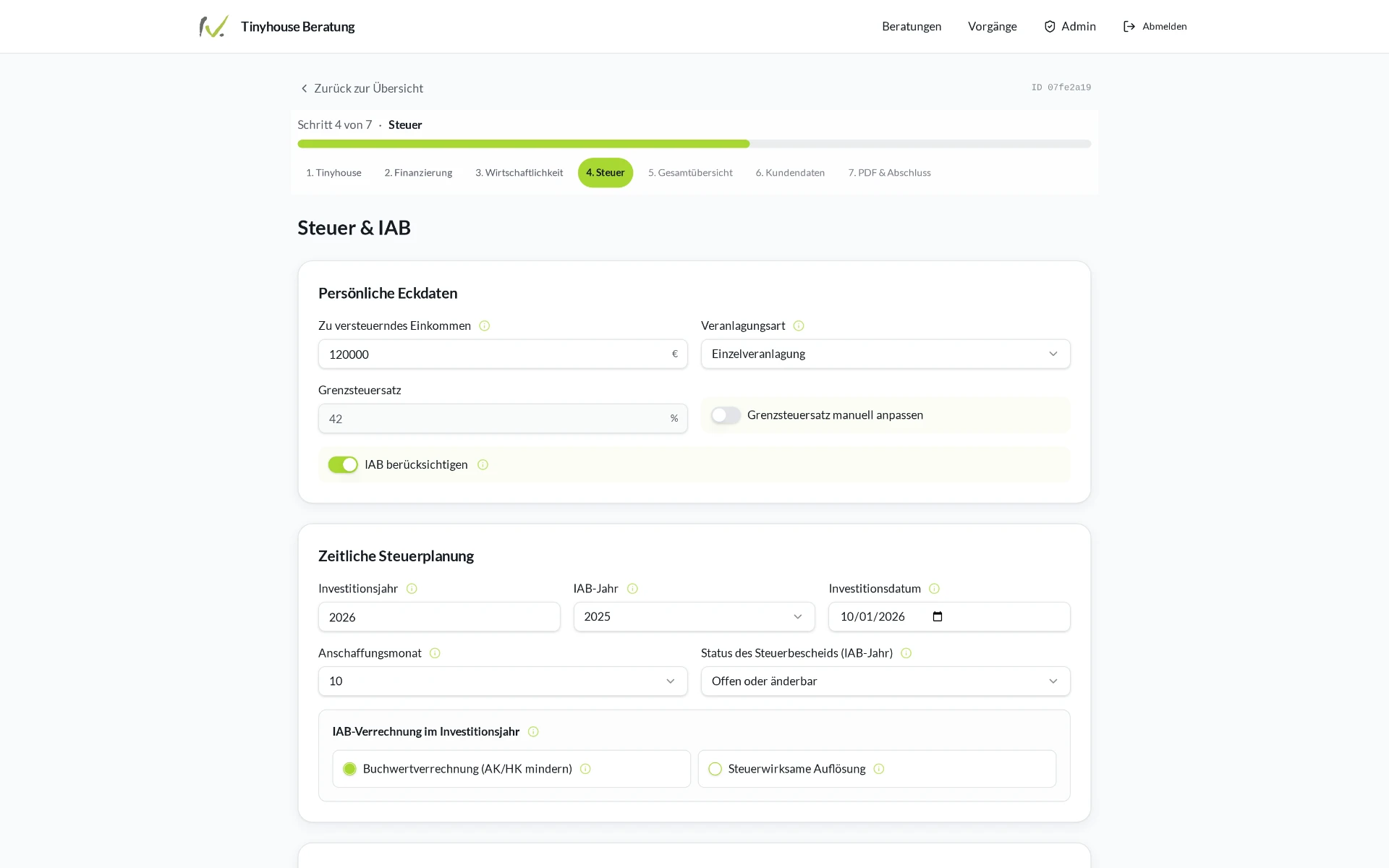Open info icon next to Veranlagungsart
The width and height of the screenshot is (1389, 868).
[x=799, y=325]
